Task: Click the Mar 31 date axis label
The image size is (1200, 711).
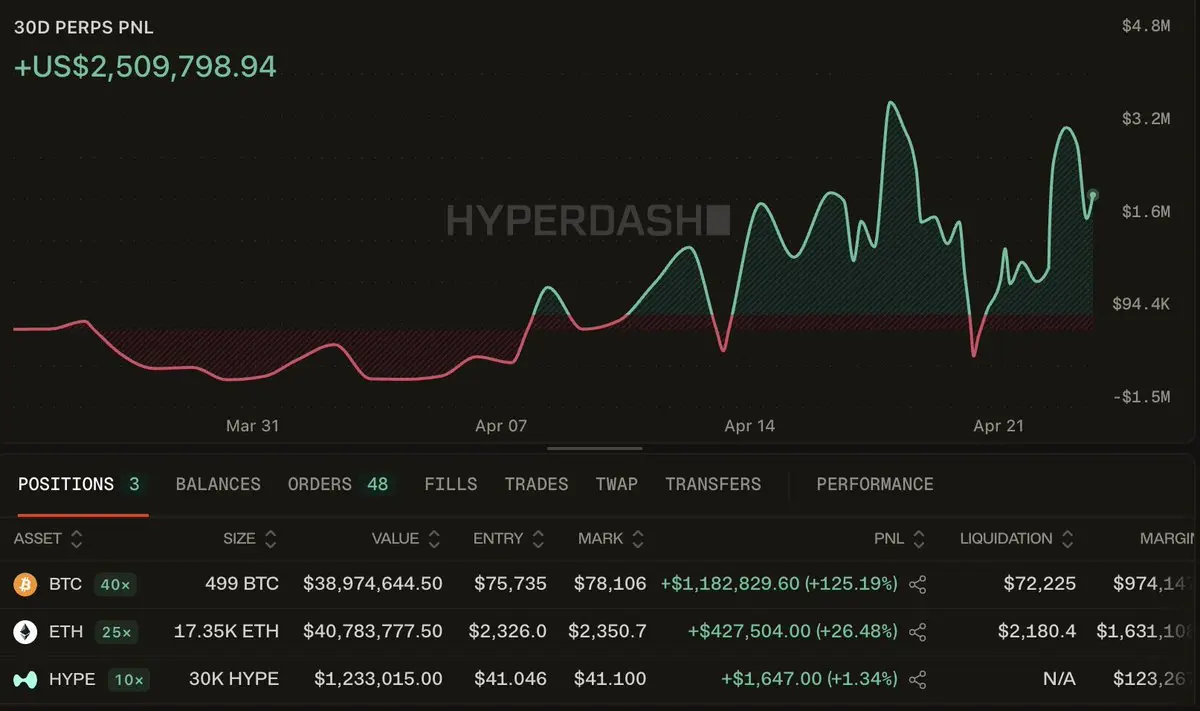Action: (x=253, y=426)
